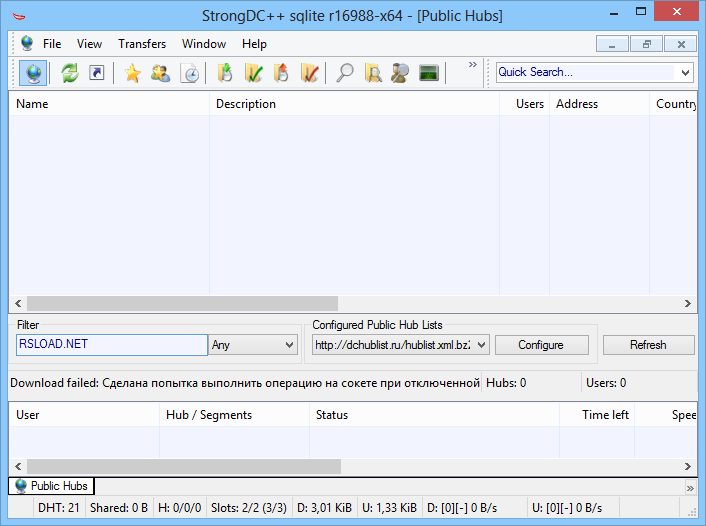706x526 pixels.
Task: Open Upload Queue folder with red arrow
Action: 281,73
